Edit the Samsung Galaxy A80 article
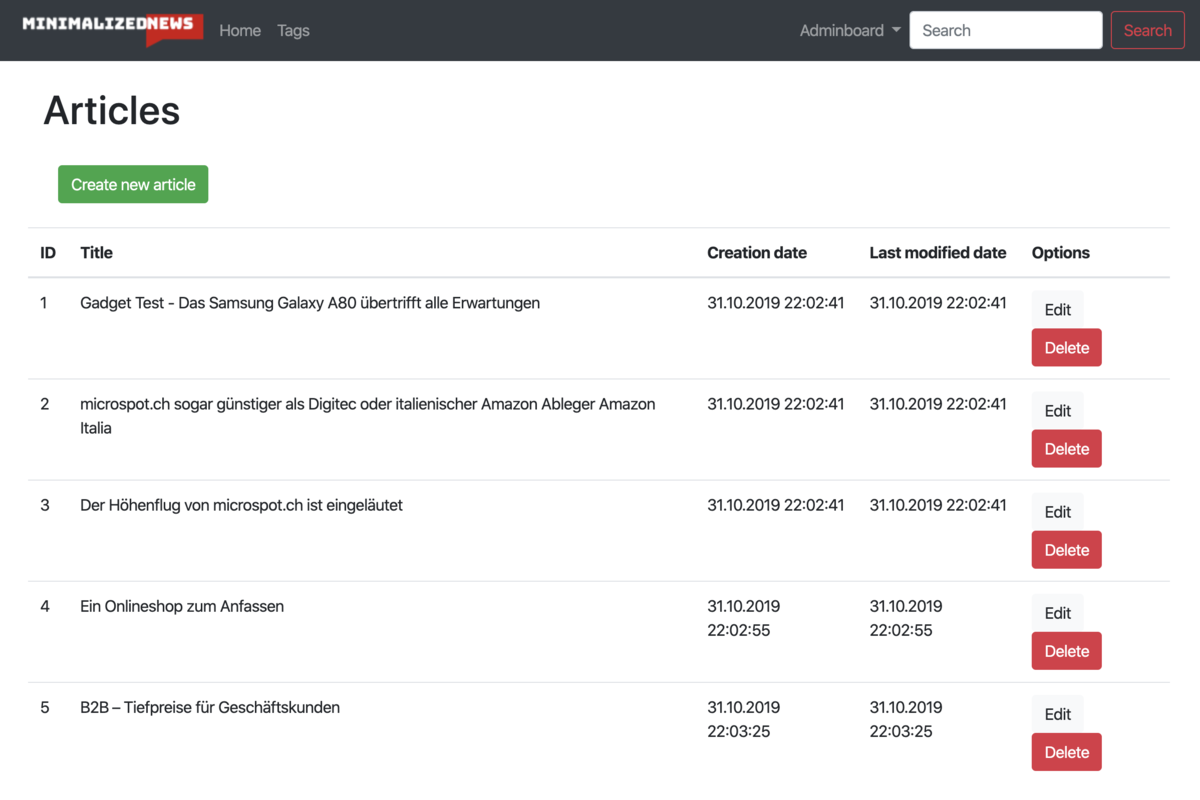Viewport: 1200px width, 800px height. pos(1057,310)
